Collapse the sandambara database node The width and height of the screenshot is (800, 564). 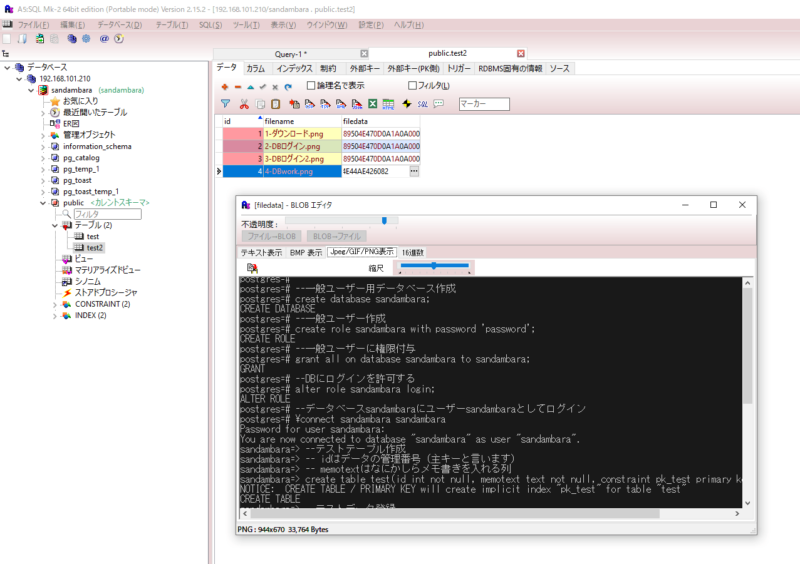click(x=31, y=90)
